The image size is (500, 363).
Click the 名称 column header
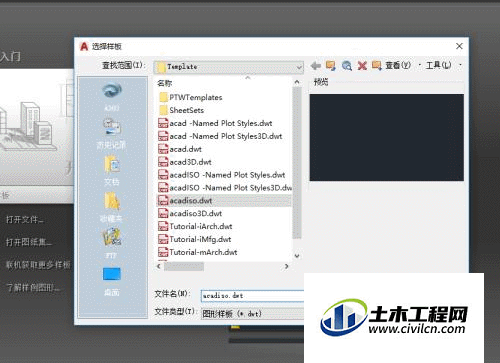(x=165, y=83)
